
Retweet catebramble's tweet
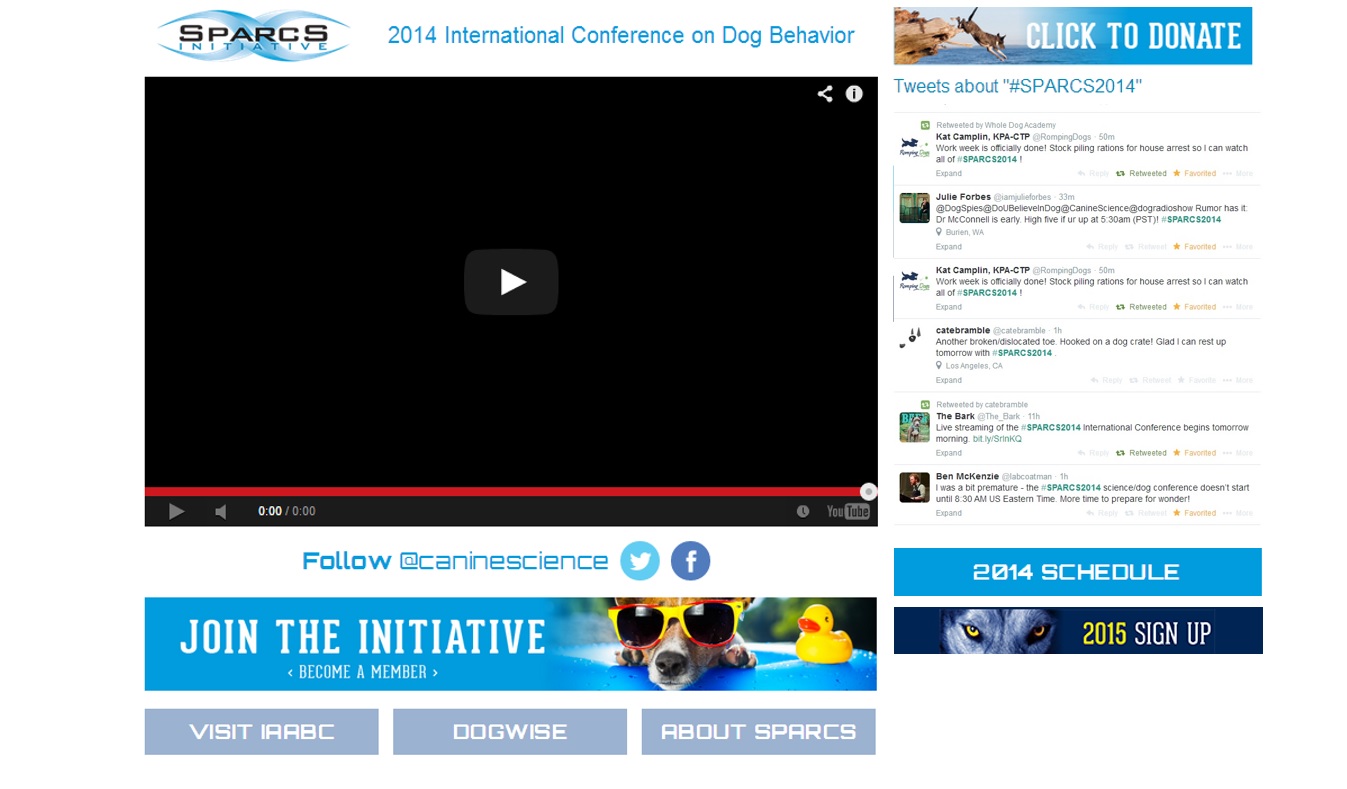[x=1150, y=380]
